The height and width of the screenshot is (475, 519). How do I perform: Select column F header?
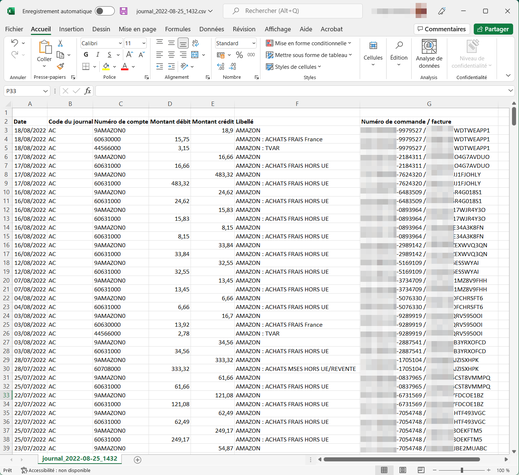point(297,104)
